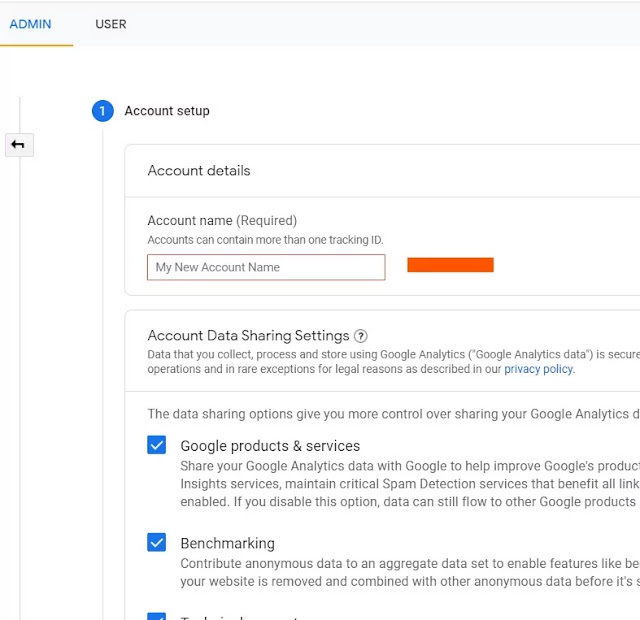Click the step 1 circle icon
Image resolution: width=640 pixels, height=620 pixels.
tap(103, 111)
